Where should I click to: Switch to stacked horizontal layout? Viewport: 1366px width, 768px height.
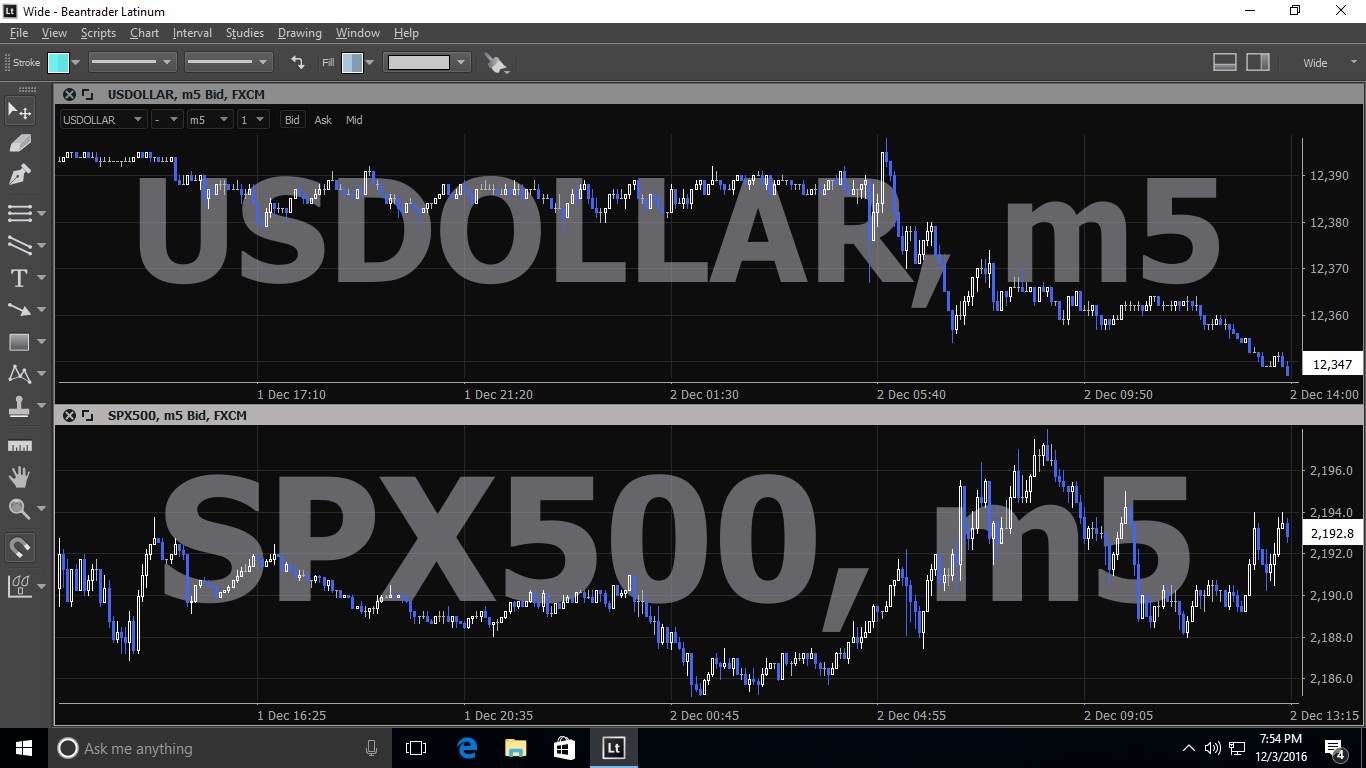point(1225,62)
